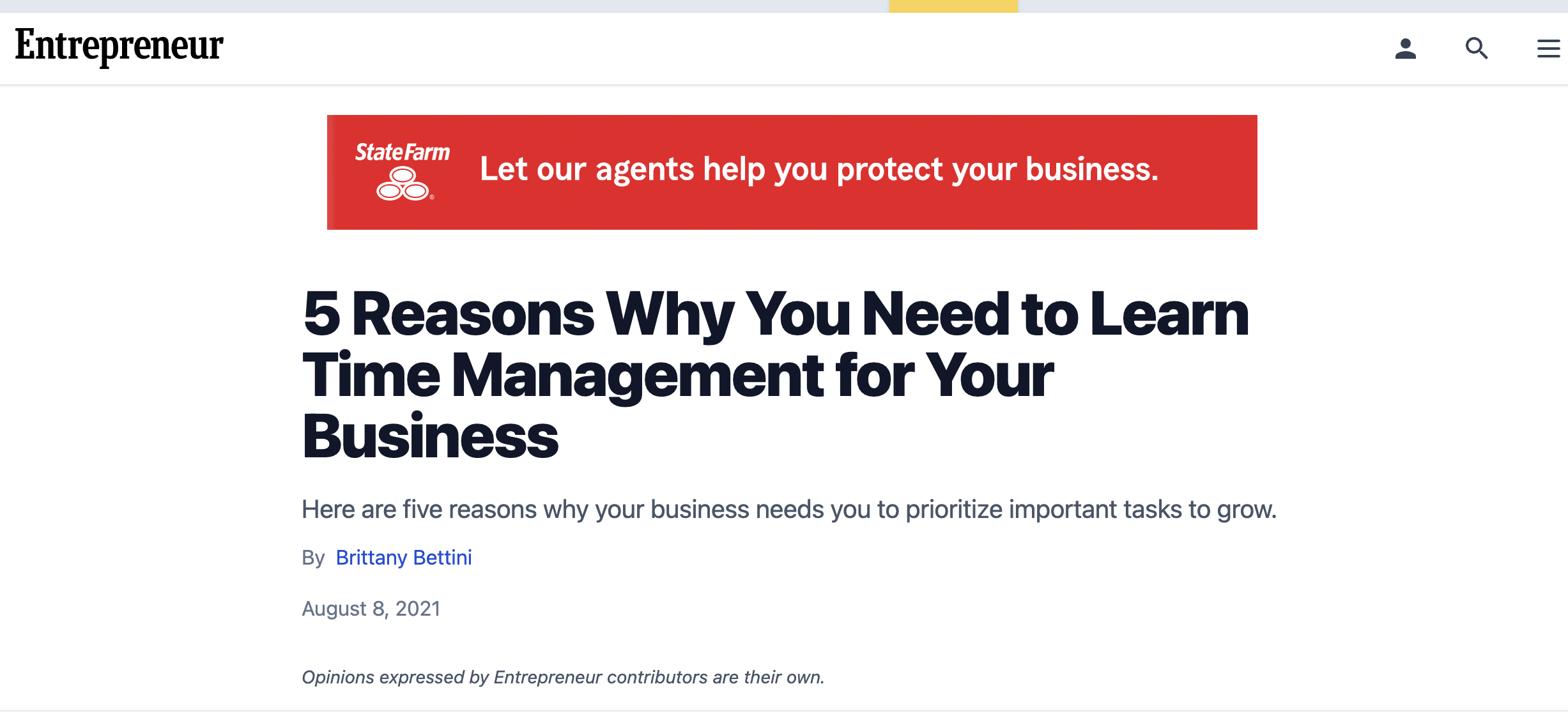Click 'Business' in the headline's last line
Image resolution: width=1568 pixels, height=723 pixels.
(431, 436)
